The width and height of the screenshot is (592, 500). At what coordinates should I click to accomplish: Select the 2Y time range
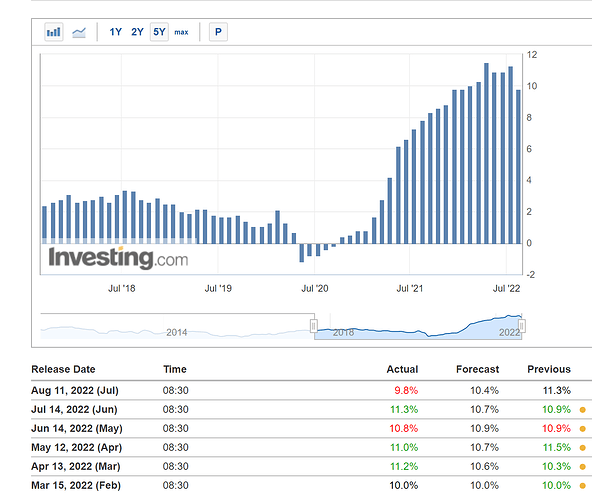click(x=137, y=32)
